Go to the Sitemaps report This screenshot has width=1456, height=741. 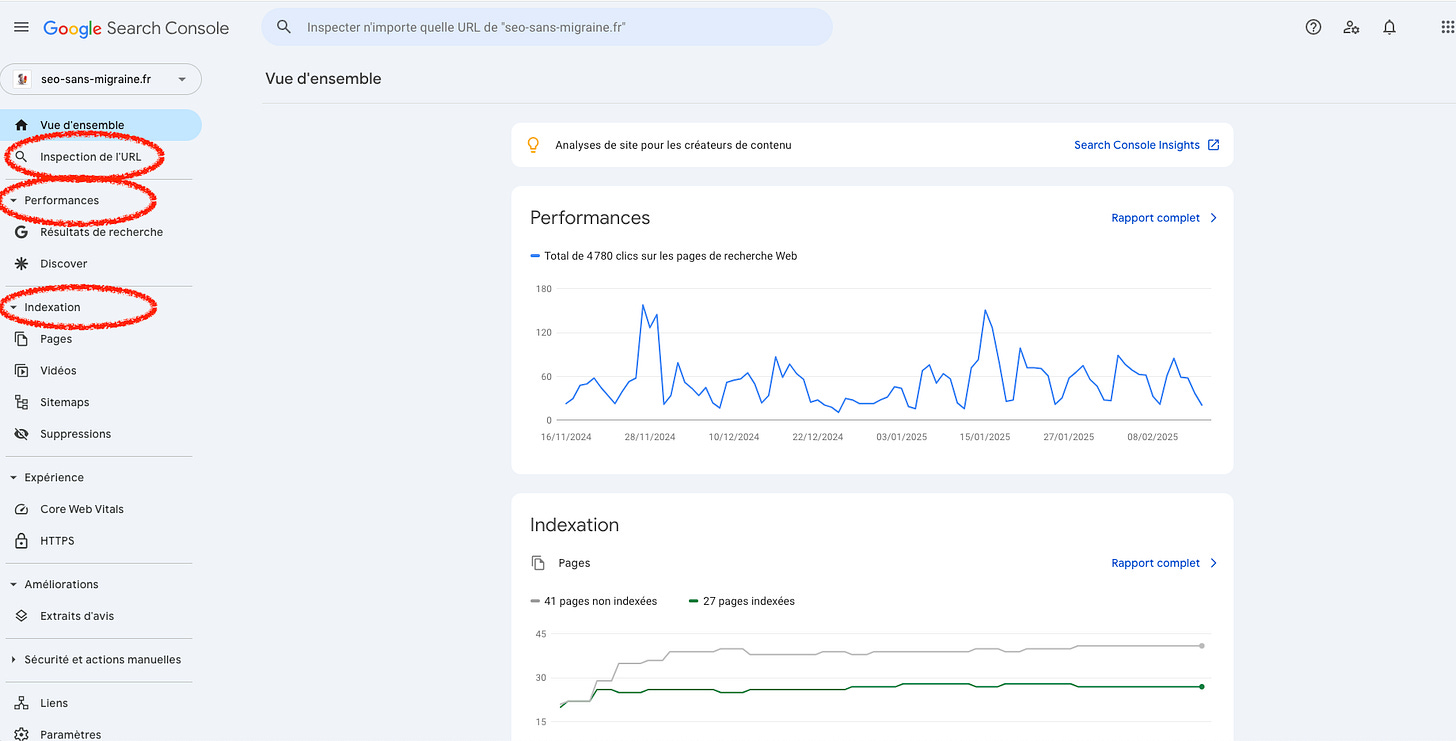64,402
